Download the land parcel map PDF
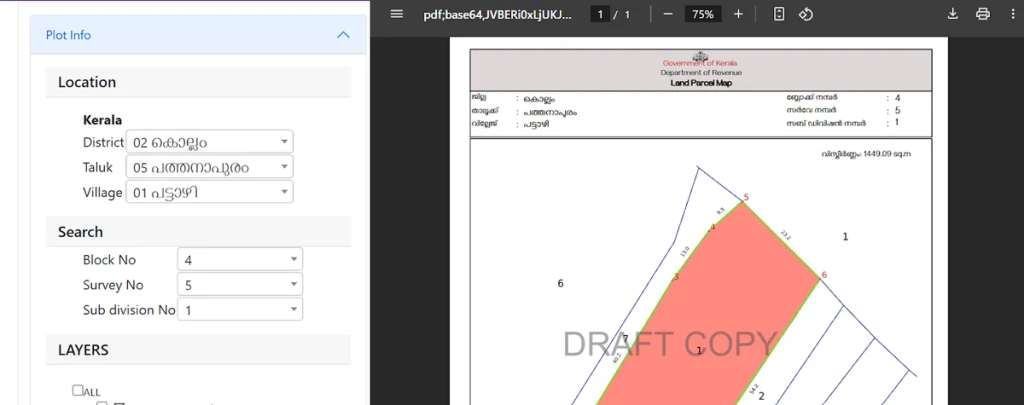 point(953,14)
